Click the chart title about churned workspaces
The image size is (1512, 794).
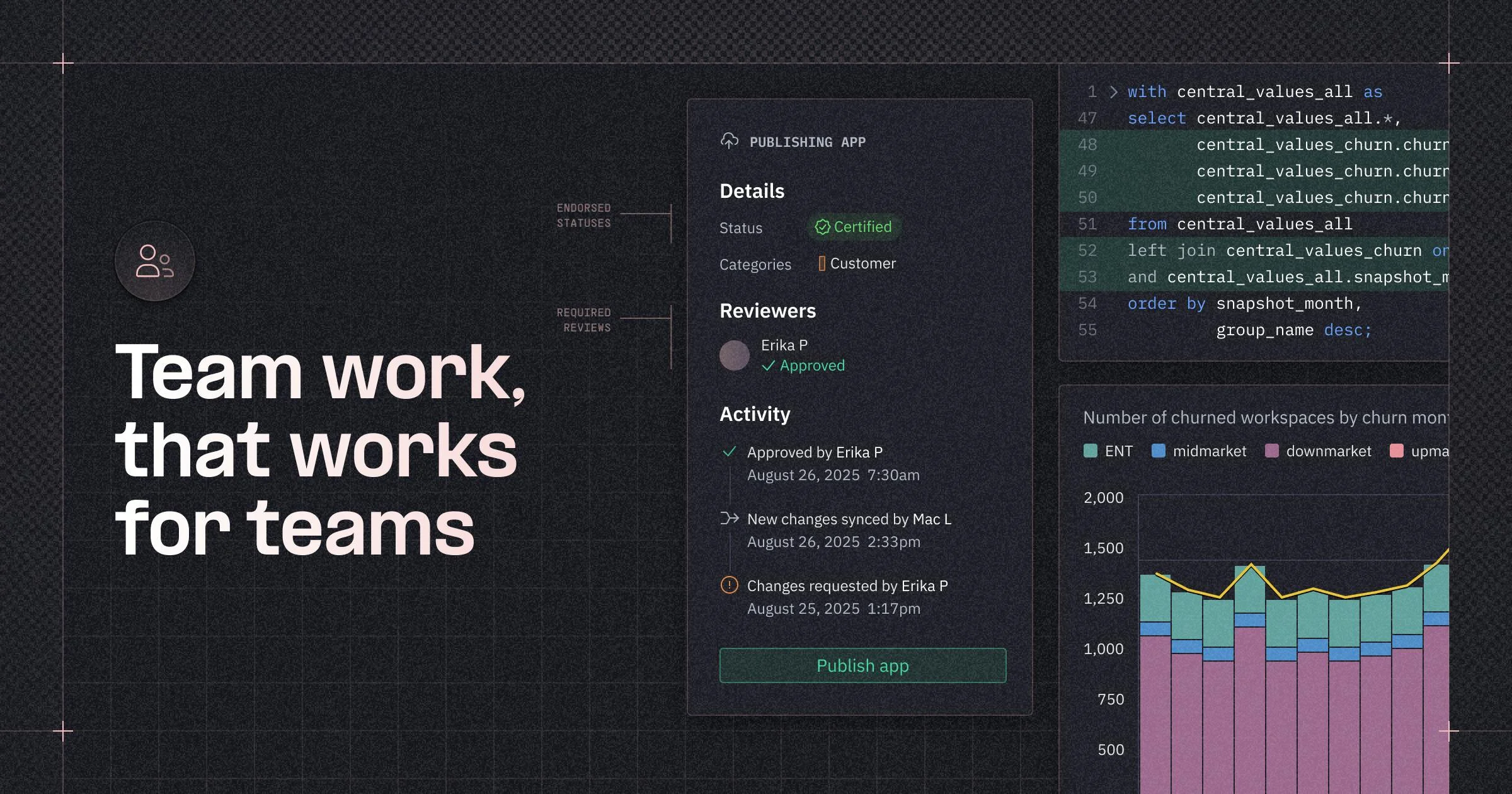pos(1266,417)
